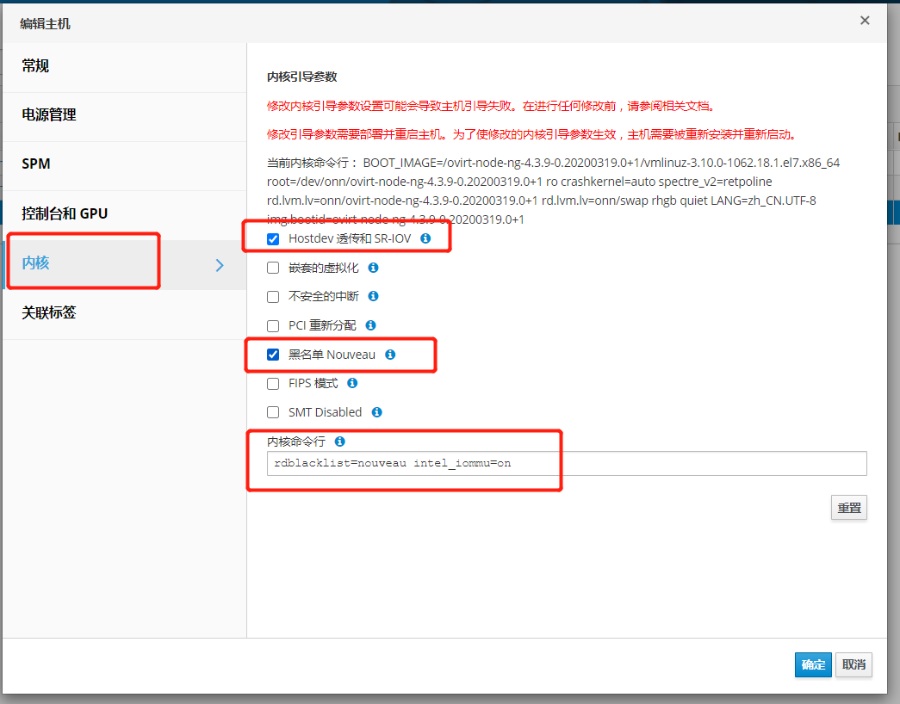Click info icon beside SMT Disabled
The image size is (900, 704).
pos(377,412)
